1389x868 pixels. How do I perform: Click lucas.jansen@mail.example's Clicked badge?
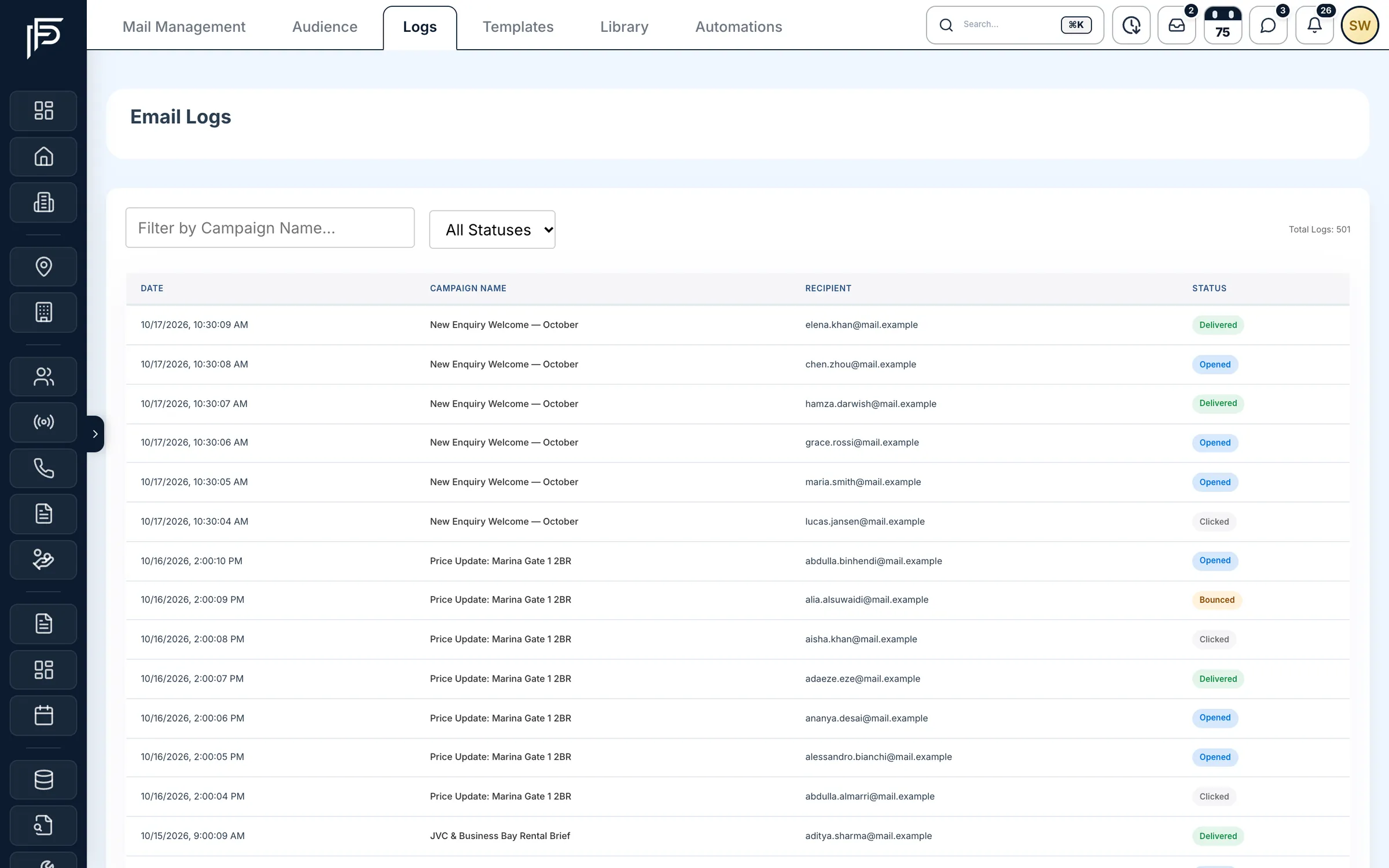pyautogui.click(x=1214, y=522)
